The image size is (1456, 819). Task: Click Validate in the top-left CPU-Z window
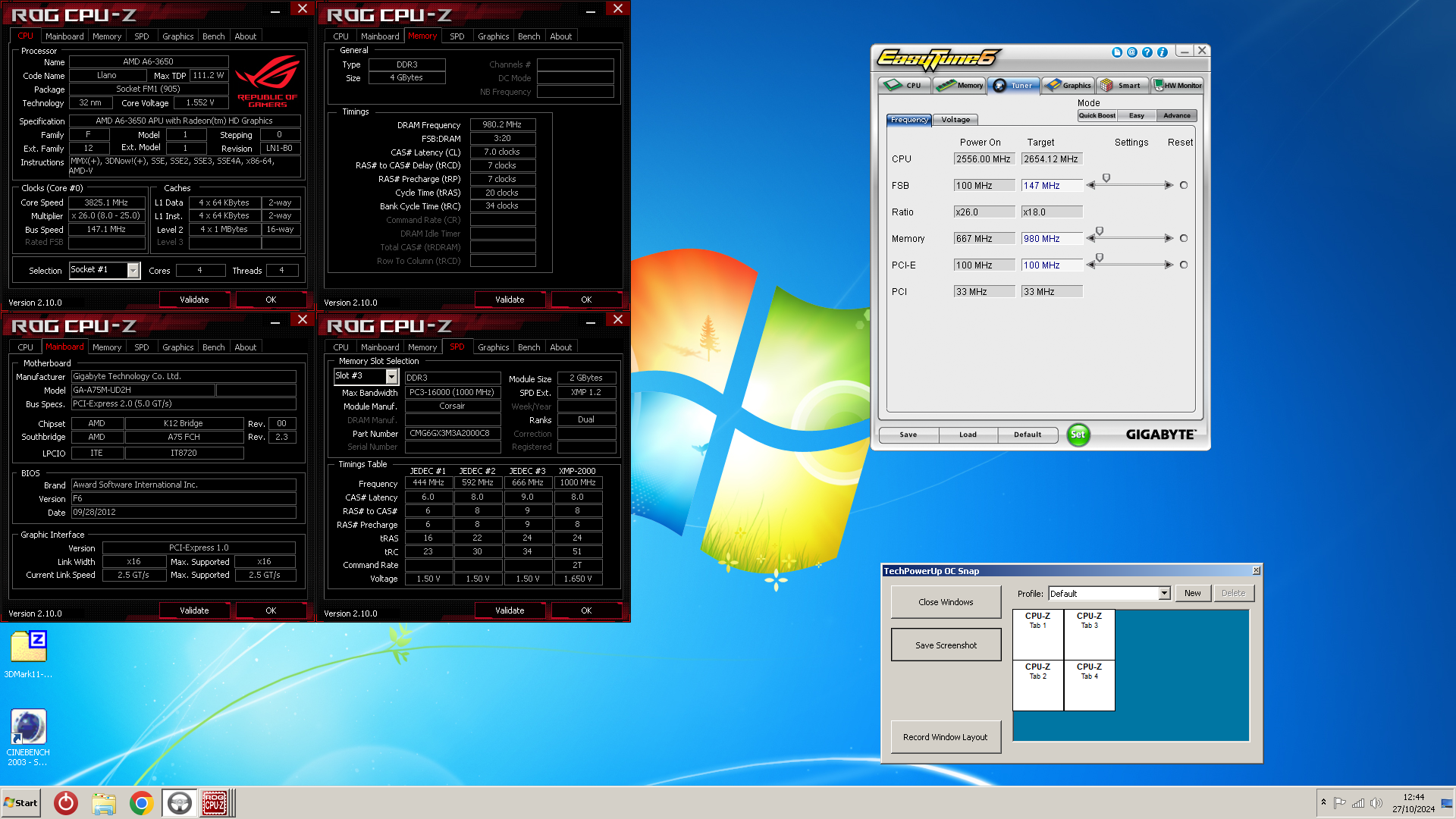pyautogui.click(x=194, y=300)
